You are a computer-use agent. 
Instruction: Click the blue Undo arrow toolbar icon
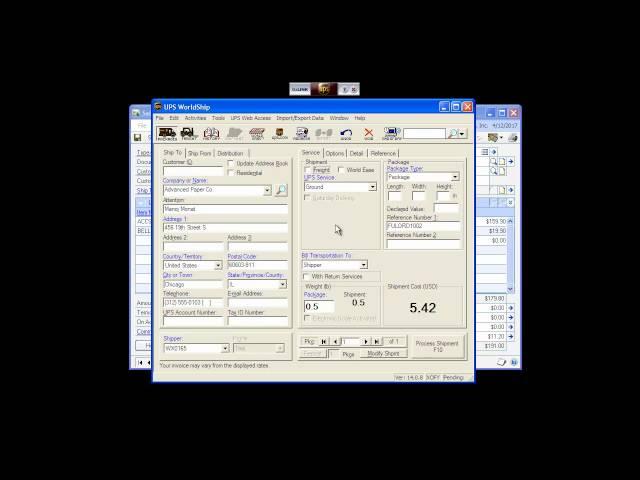click(346, 133)
